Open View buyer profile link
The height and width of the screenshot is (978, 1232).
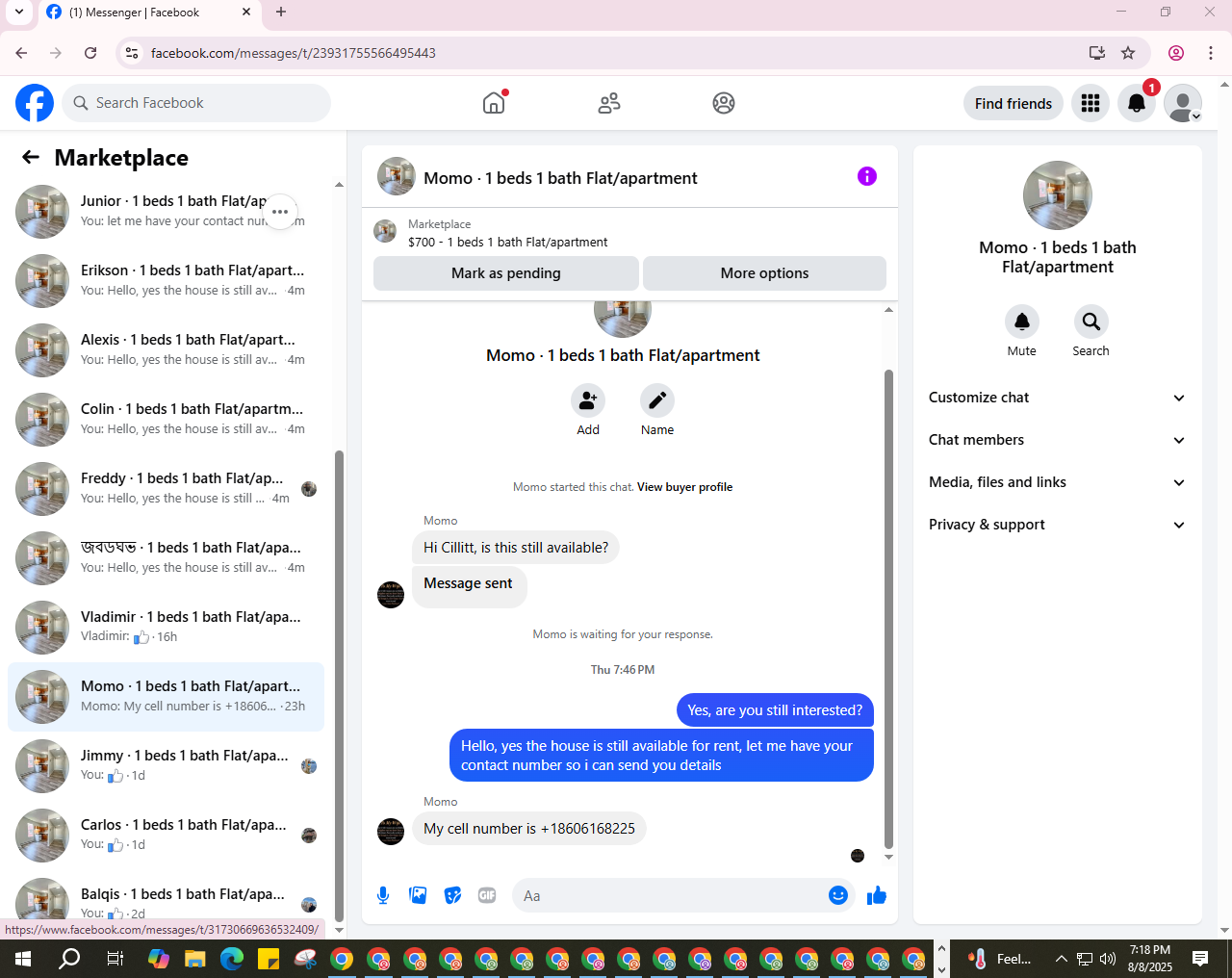[684, 487]
